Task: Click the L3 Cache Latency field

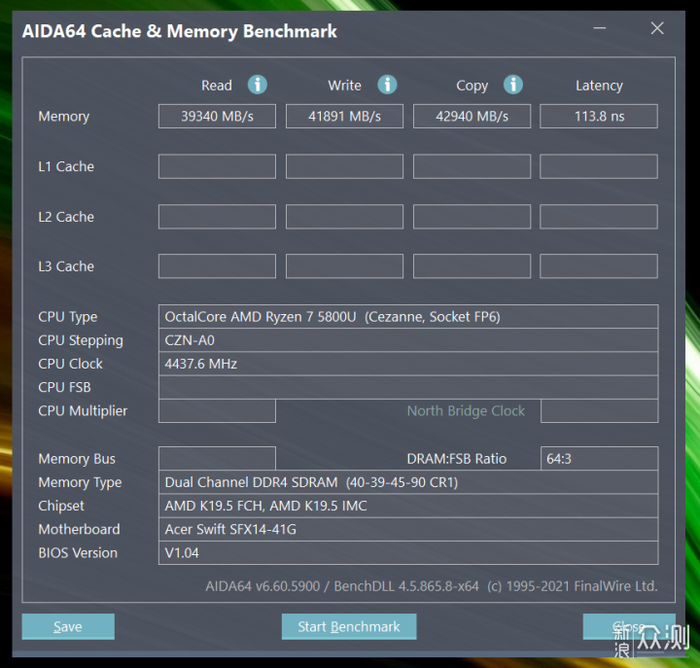Action: [599, 266]
